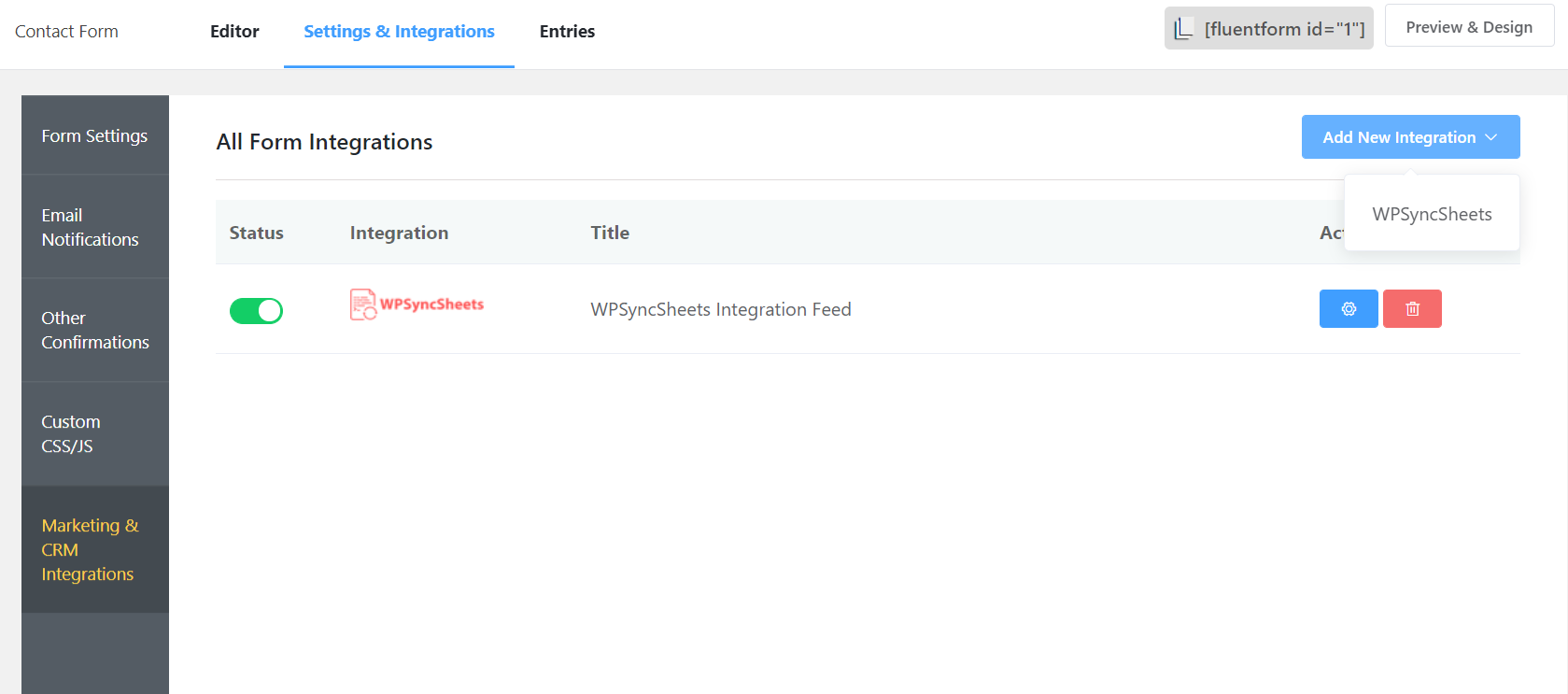Select WPSyncSheets from the dropdown list

pyautogui.click(x=1432, y=214)
